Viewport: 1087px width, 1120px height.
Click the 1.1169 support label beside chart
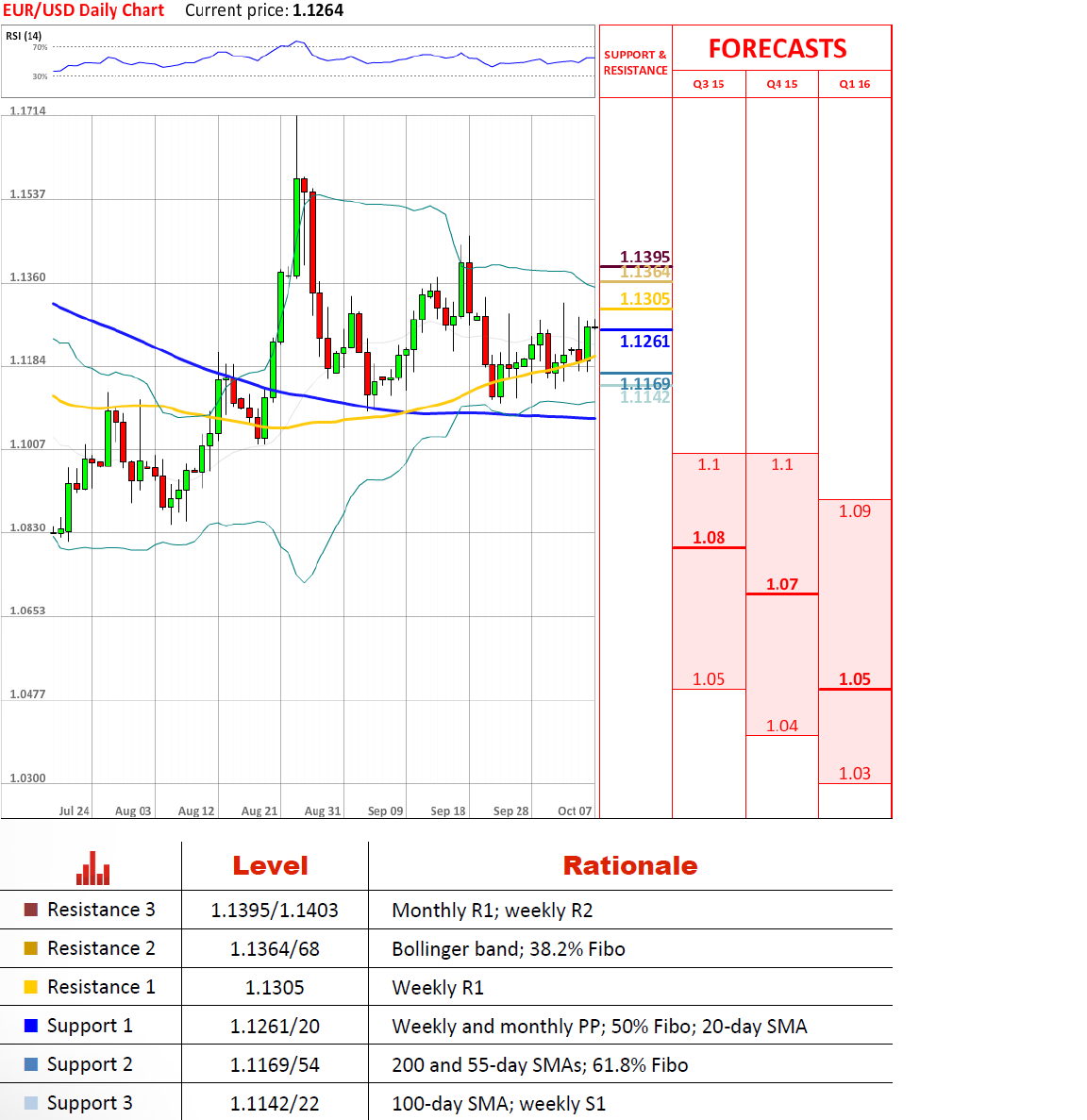tap(644, 384)
